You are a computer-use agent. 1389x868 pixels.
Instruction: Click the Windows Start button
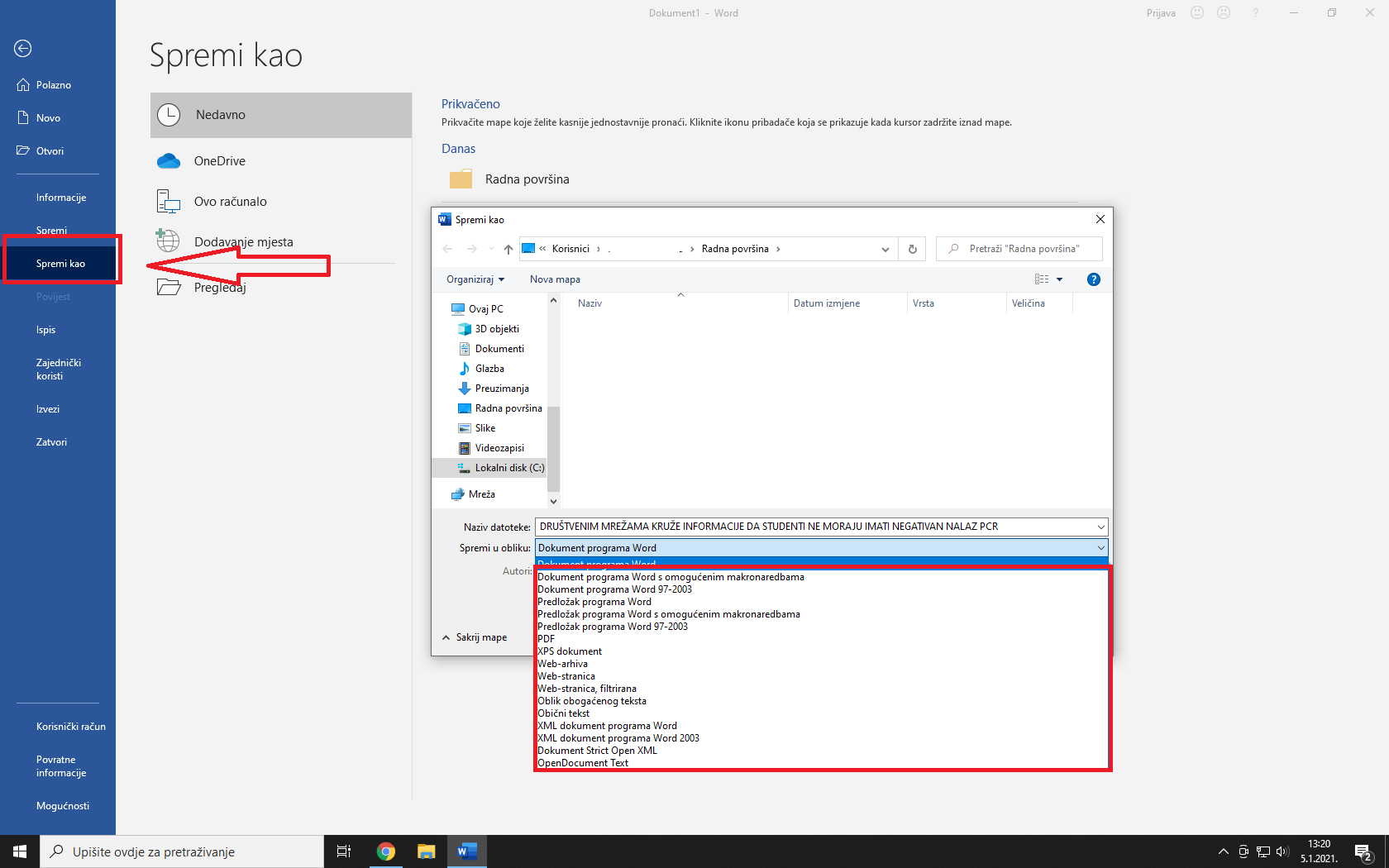click(20, 851)
